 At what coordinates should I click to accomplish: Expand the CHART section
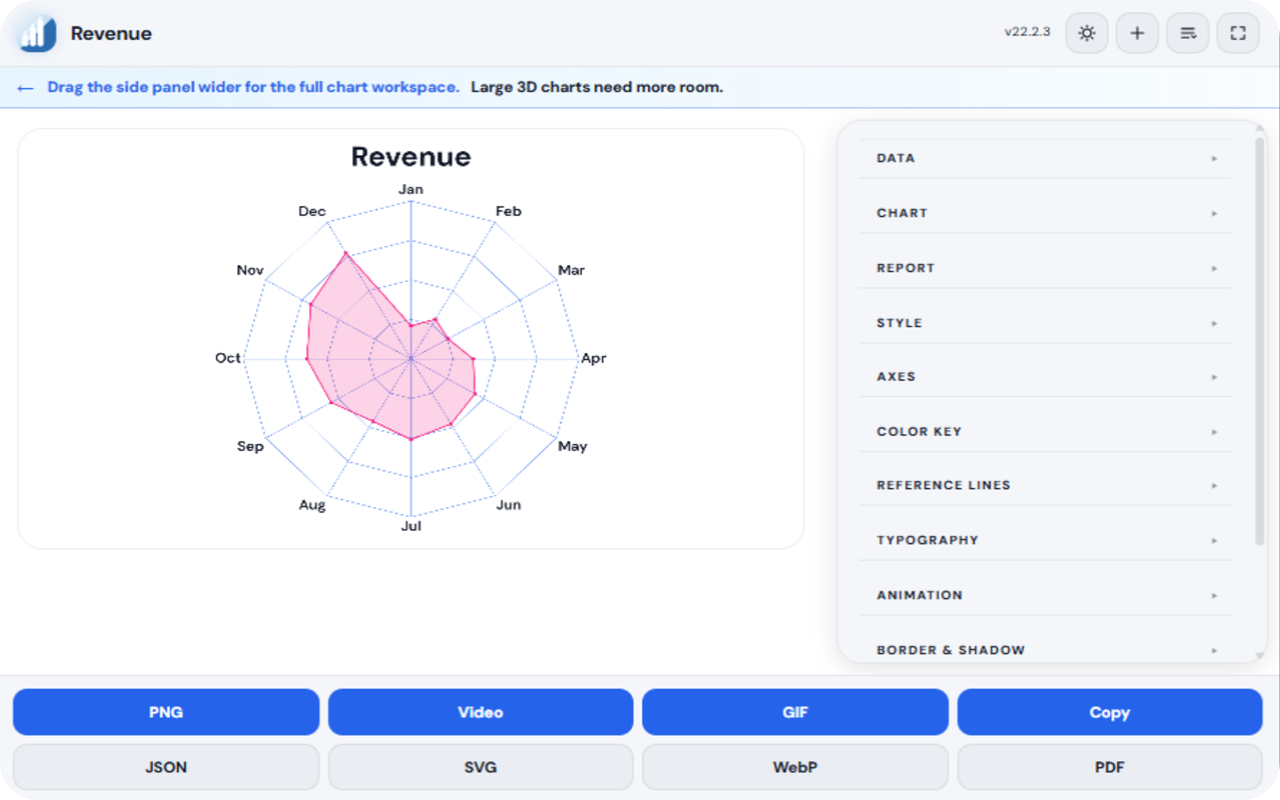pyautogui.click(x=1045, y=213)
